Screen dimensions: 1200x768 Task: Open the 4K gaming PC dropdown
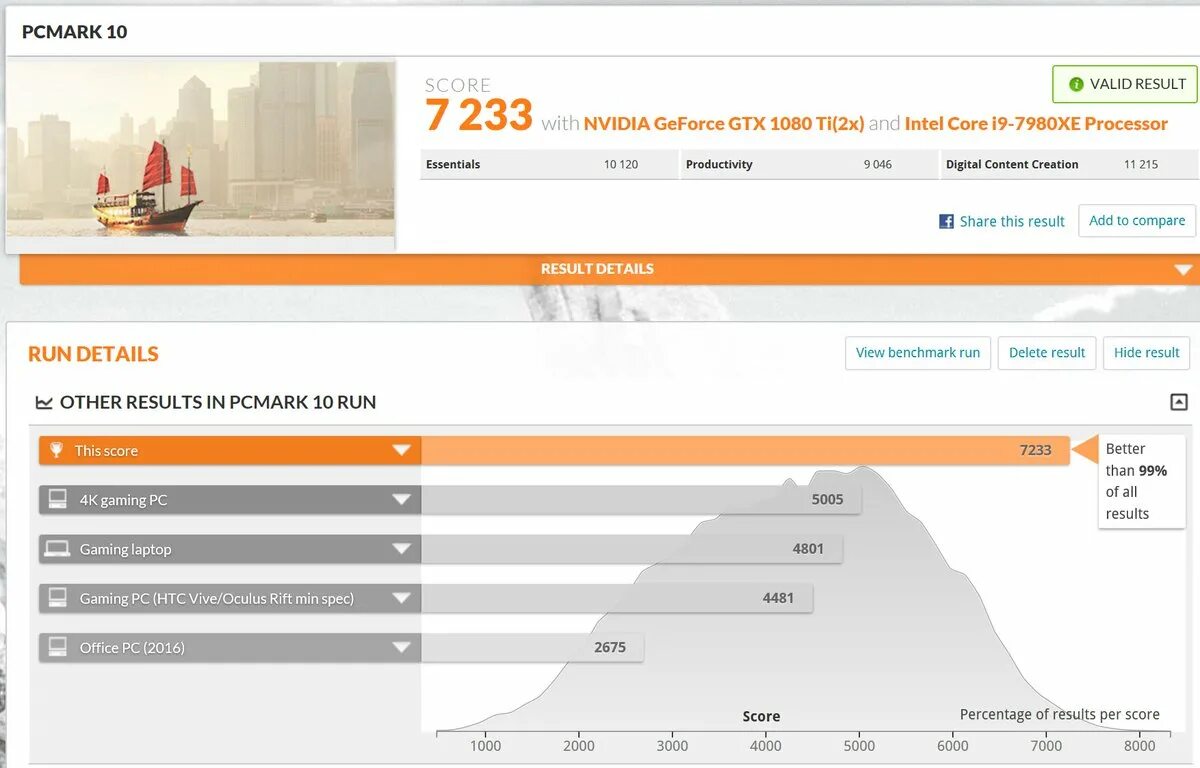(403, 499)
